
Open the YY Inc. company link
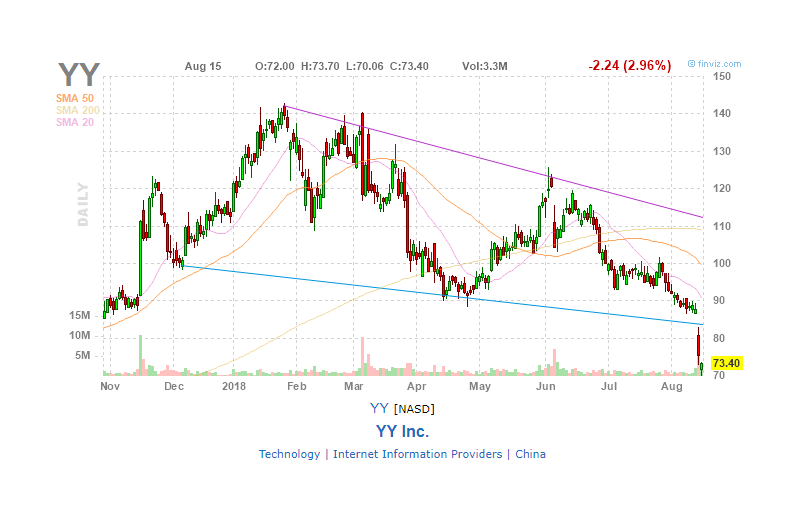click(x=403, y=431)
